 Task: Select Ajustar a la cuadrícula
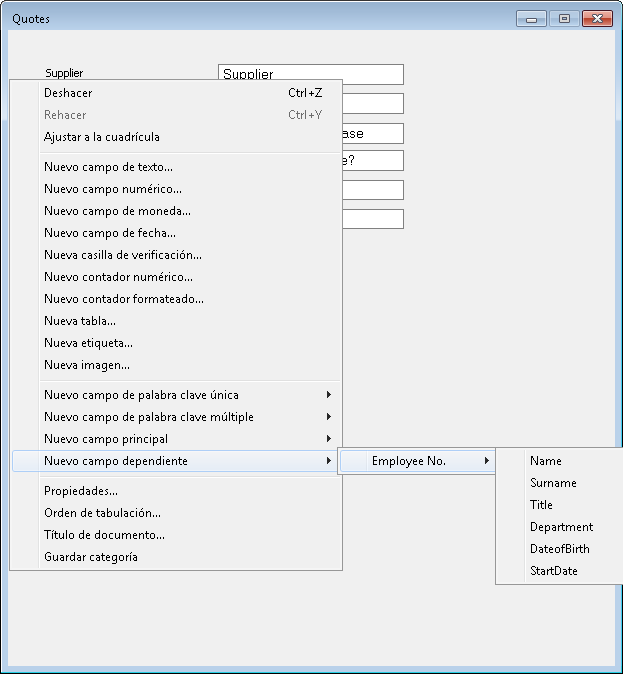click(x=176, y=137)
